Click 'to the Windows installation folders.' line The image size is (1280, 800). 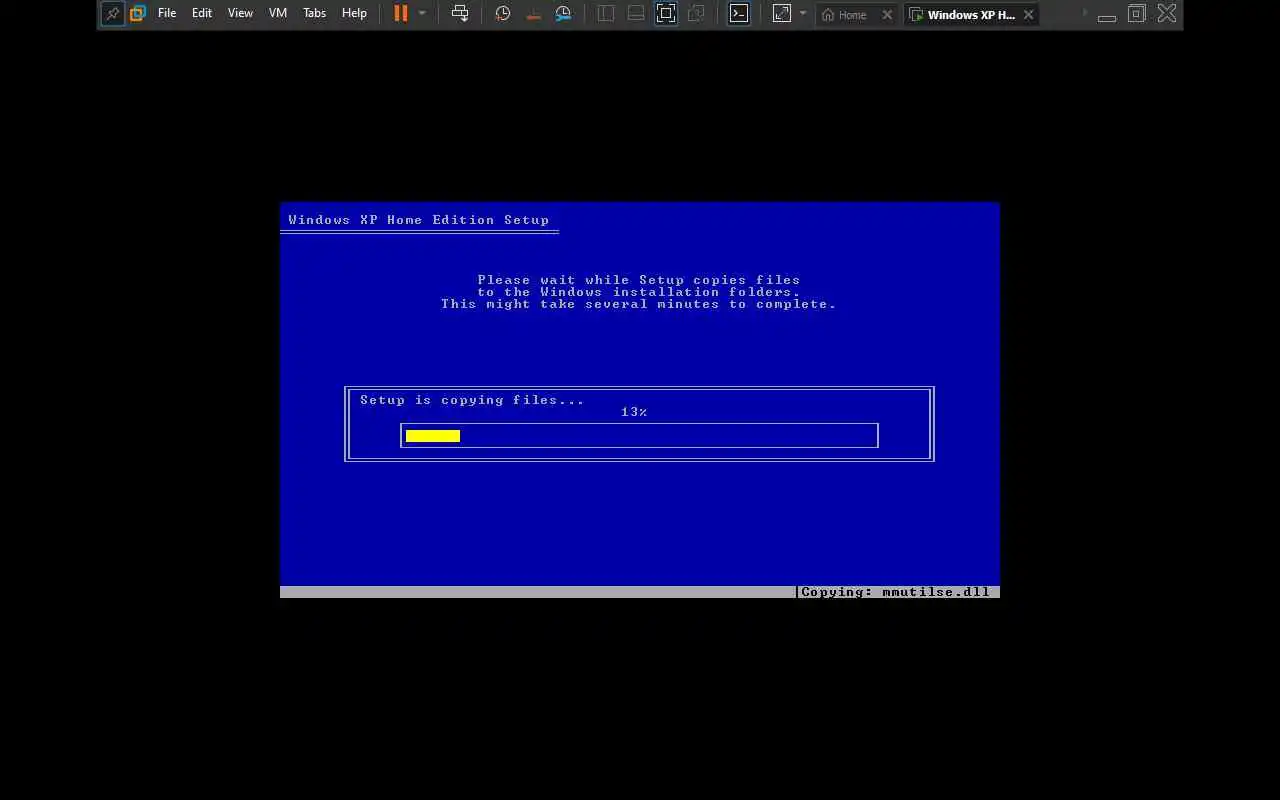pos(639,292)
